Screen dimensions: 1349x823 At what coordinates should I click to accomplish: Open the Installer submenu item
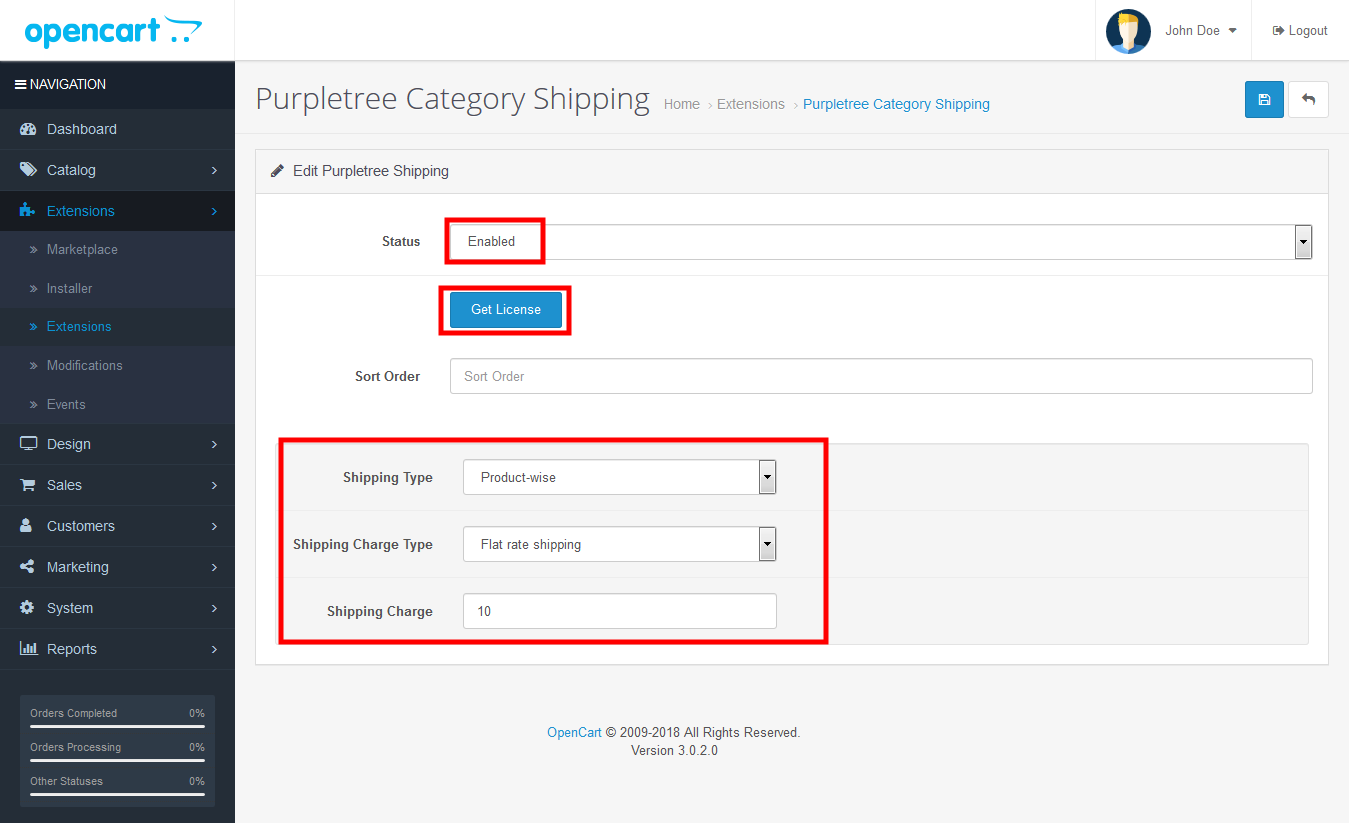click(x=117, y=288)
